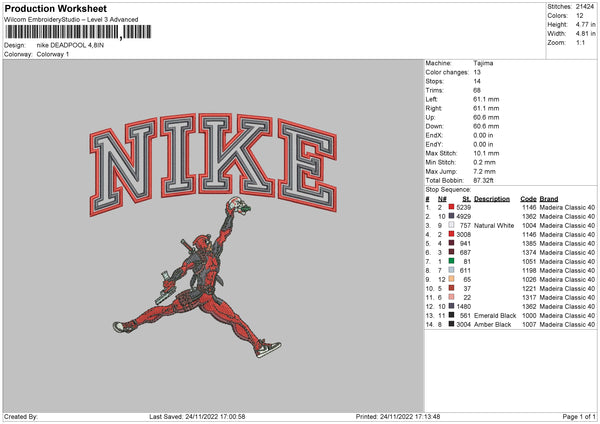Click the St. column header

pos(466,199)
